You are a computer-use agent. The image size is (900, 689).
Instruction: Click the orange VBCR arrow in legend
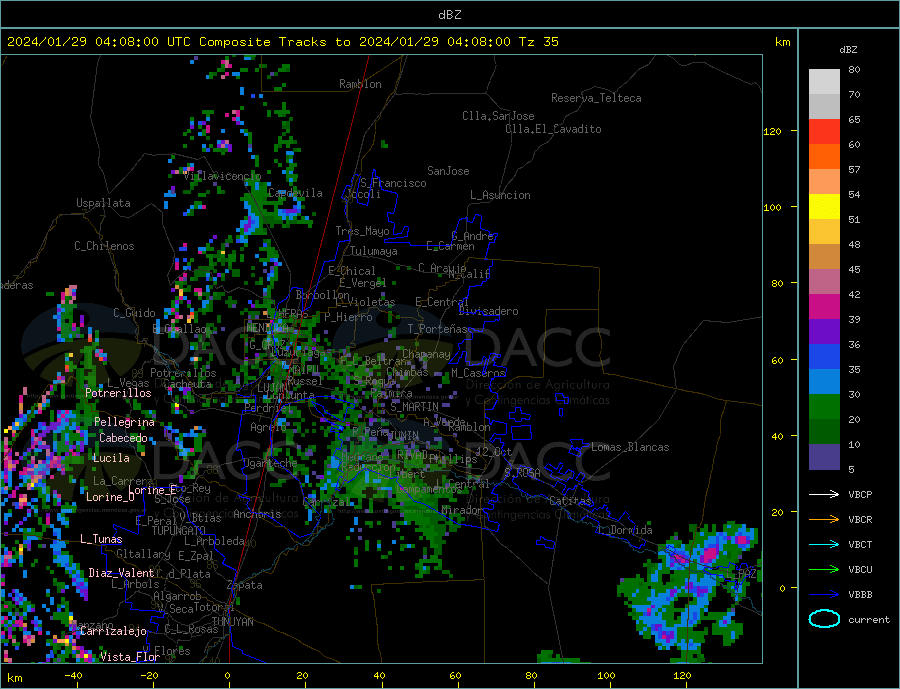[x=824, y=520]
